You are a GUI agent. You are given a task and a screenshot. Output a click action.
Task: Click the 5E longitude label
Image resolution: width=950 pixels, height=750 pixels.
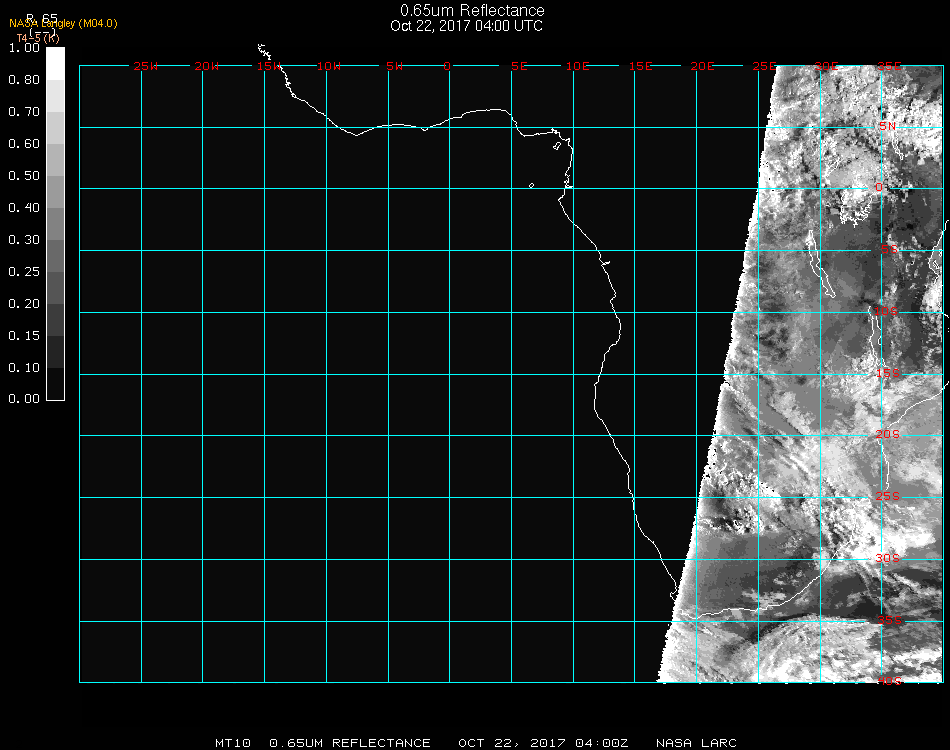(x=519, y=66)
